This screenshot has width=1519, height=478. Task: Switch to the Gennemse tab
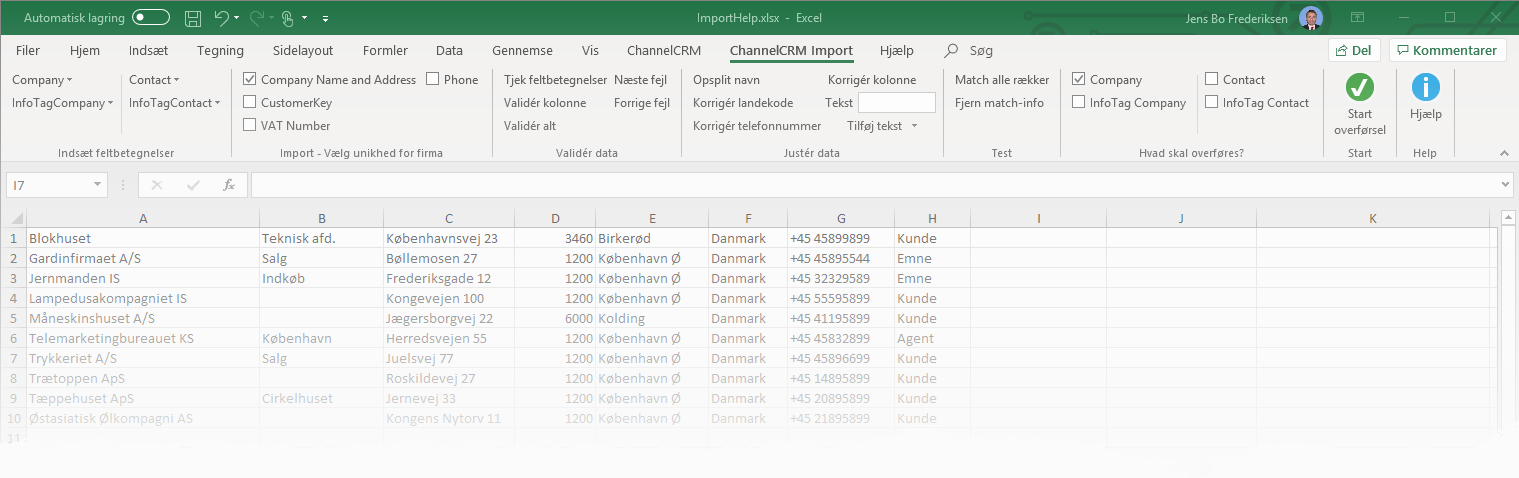click(522, 51)
